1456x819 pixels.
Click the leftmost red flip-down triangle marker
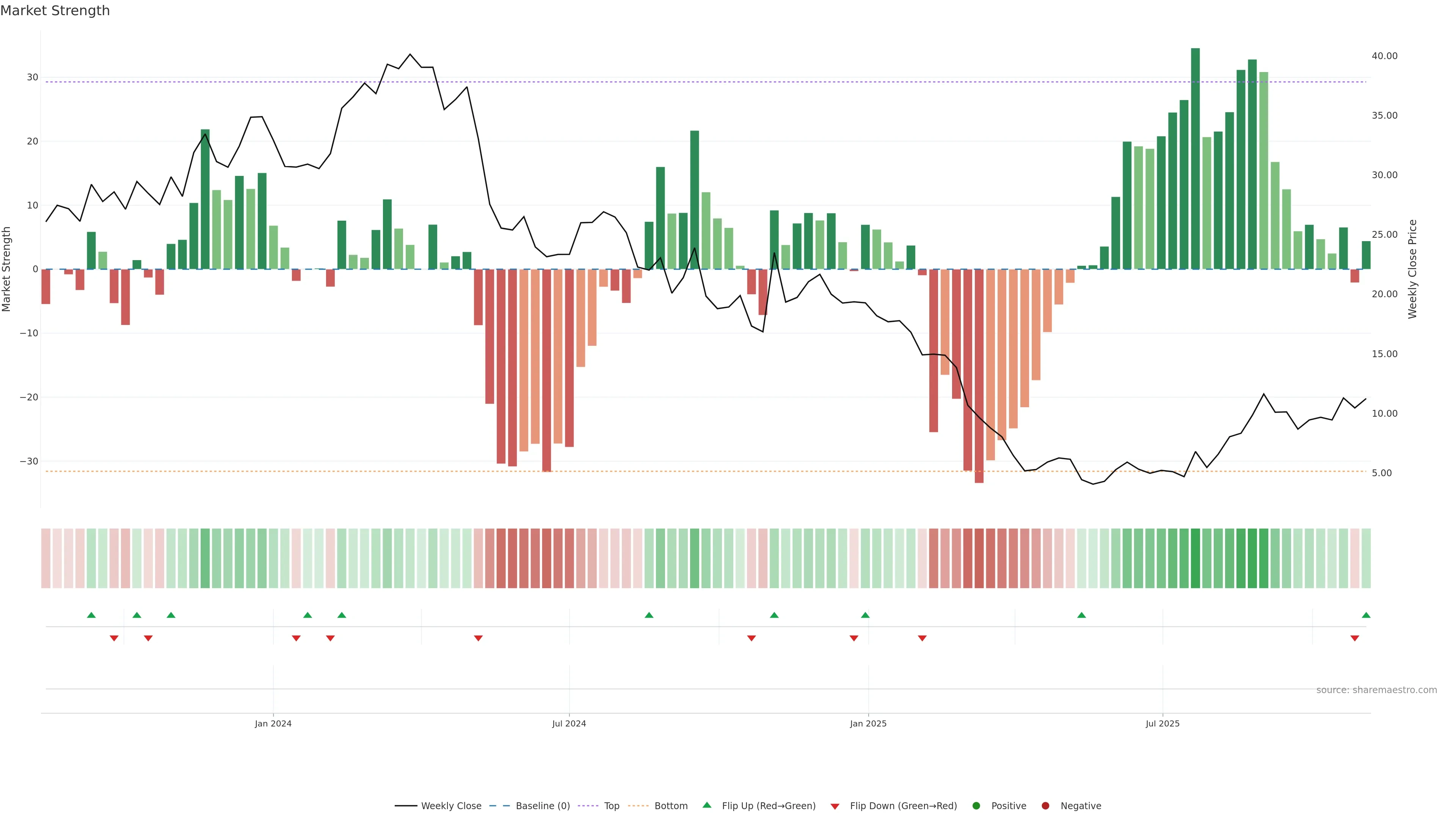point(114,638)
